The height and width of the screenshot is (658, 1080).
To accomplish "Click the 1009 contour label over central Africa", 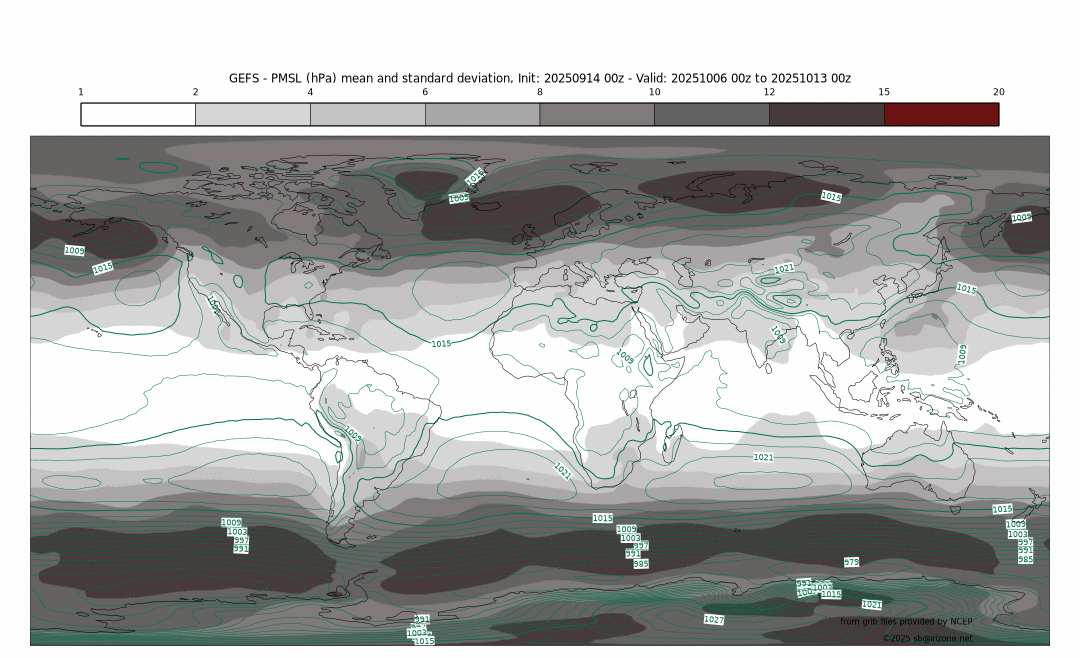I will click(x=624, y=356).
